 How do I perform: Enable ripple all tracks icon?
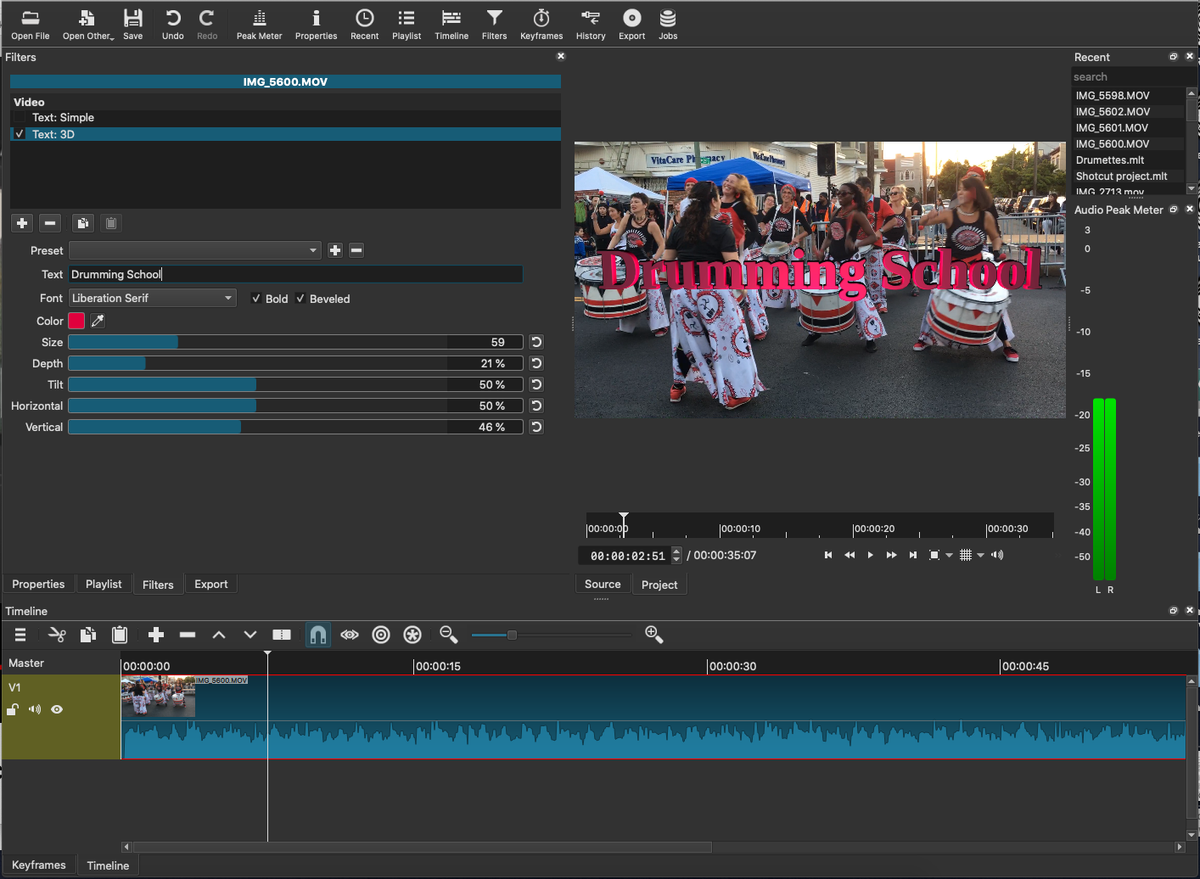coord(412,635)
